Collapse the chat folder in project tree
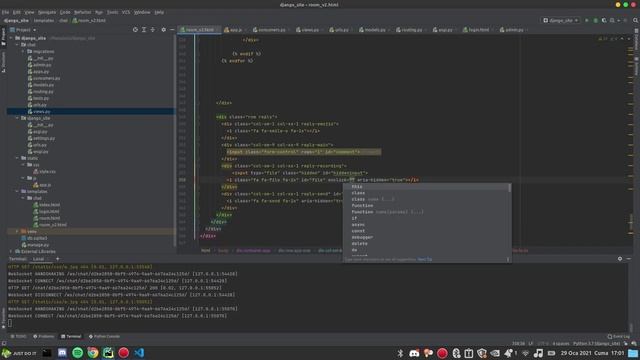640x360 pixels. pos(18,44)
